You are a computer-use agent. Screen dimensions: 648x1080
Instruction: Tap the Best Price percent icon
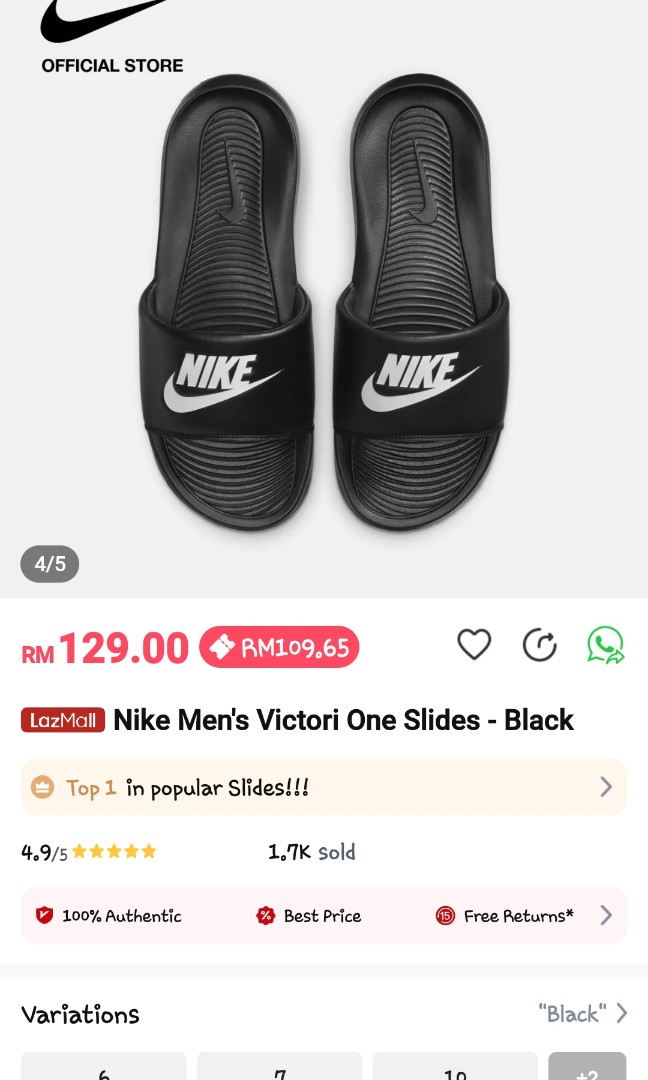(x=264, y=914)
